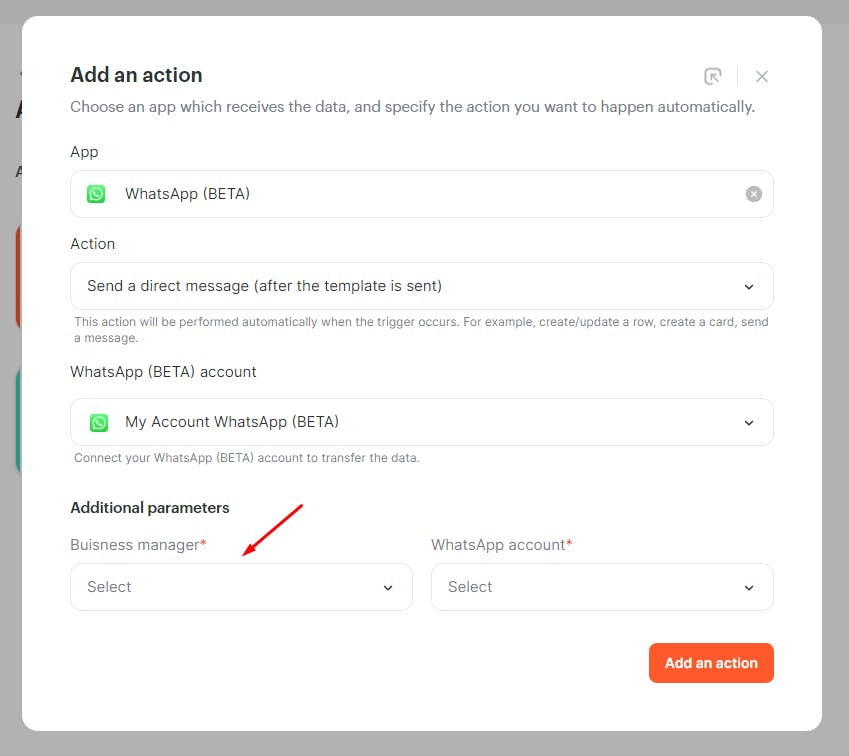The height and width of the screenshot is (756, 849).
Task: Click the 'WhatsApp account' required field label
Action: pyautogui.click(x=501, y=545)
